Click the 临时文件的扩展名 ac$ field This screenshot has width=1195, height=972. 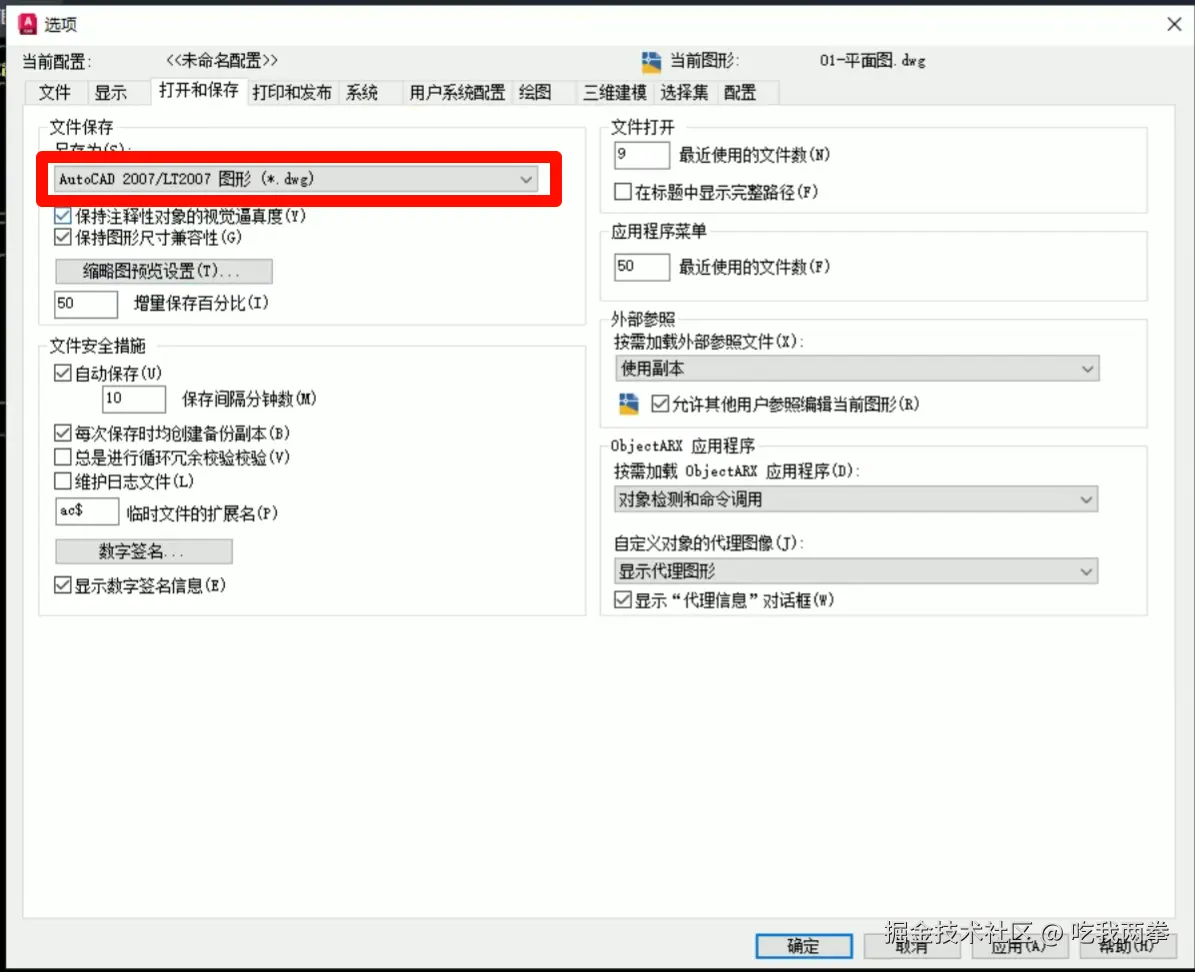point(87,512)
